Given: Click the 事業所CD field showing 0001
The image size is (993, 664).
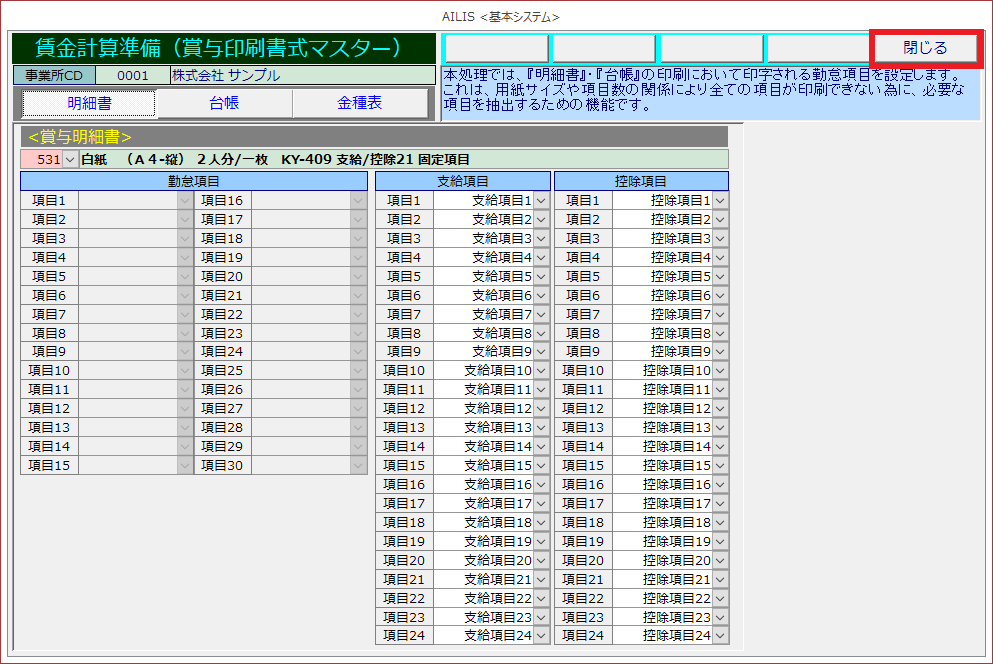Looking at the screenshot, I should [132, 76].
